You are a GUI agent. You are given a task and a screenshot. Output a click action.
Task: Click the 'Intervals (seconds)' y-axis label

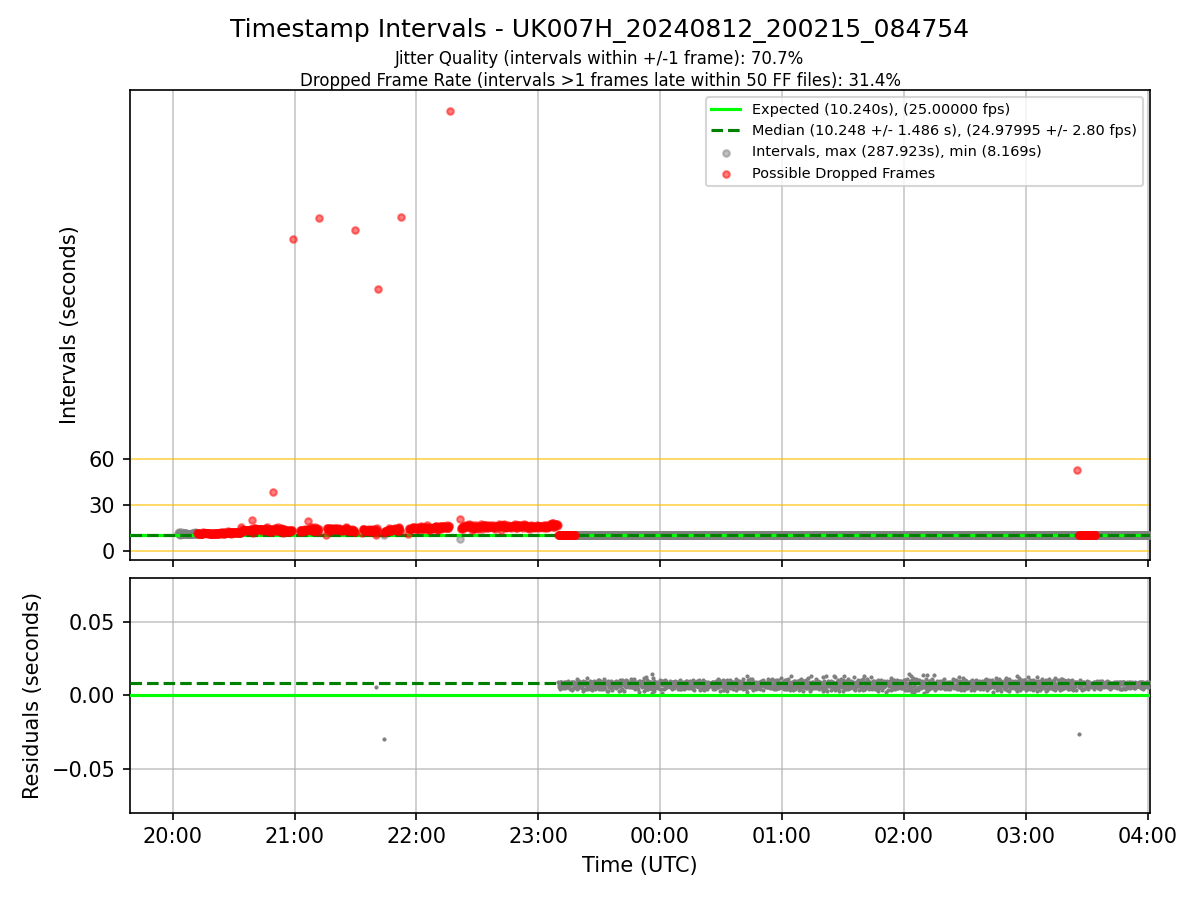tap(69, 325)
